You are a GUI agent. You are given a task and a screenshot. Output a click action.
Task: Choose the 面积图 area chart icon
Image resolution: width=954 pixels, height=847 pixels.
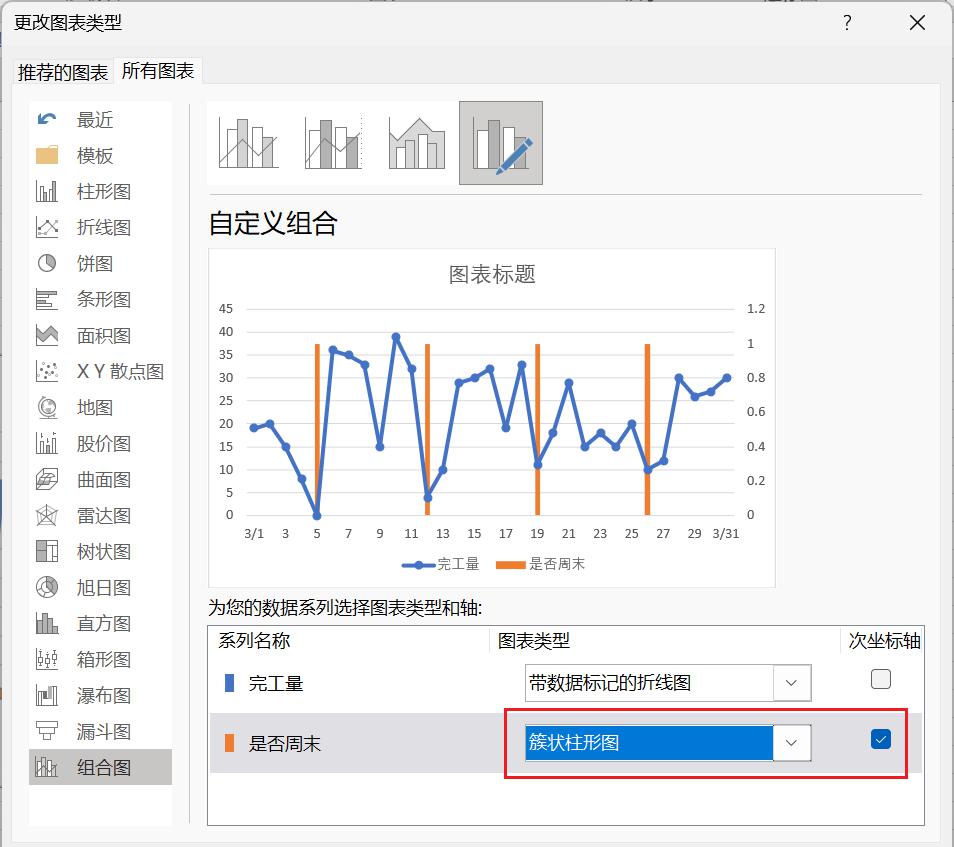point(47,335)
